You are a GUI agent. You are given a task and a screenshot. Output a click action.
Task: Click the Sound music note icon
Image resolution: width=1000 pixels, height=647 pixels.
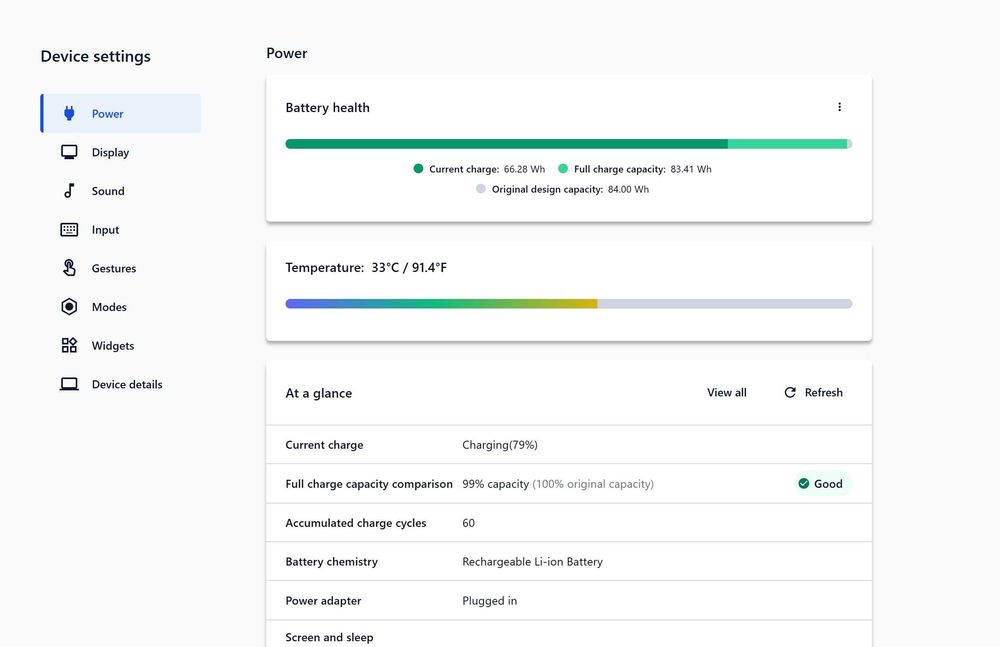click(x=69, y=191)
